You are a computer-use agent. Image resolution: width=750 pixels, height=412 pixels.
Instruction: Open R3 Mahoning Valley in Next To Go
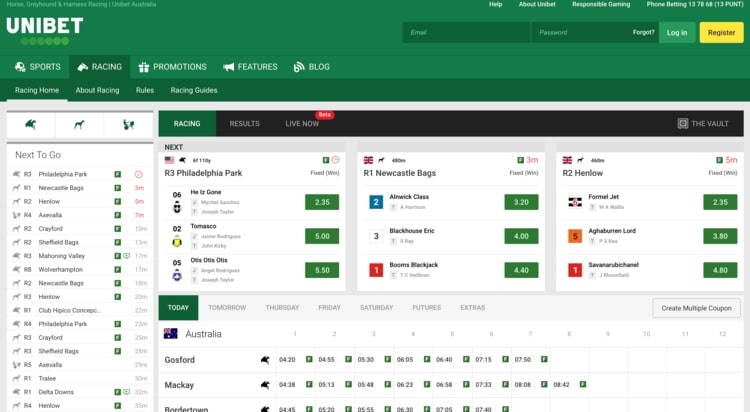tap(80, 256)
